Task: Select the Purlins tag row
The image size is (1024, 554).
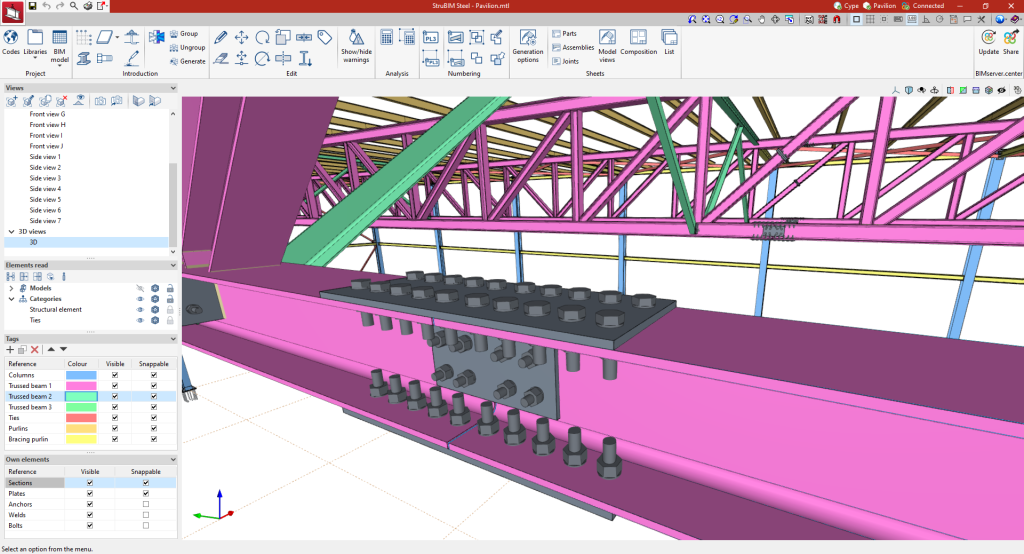Action: 20,429
